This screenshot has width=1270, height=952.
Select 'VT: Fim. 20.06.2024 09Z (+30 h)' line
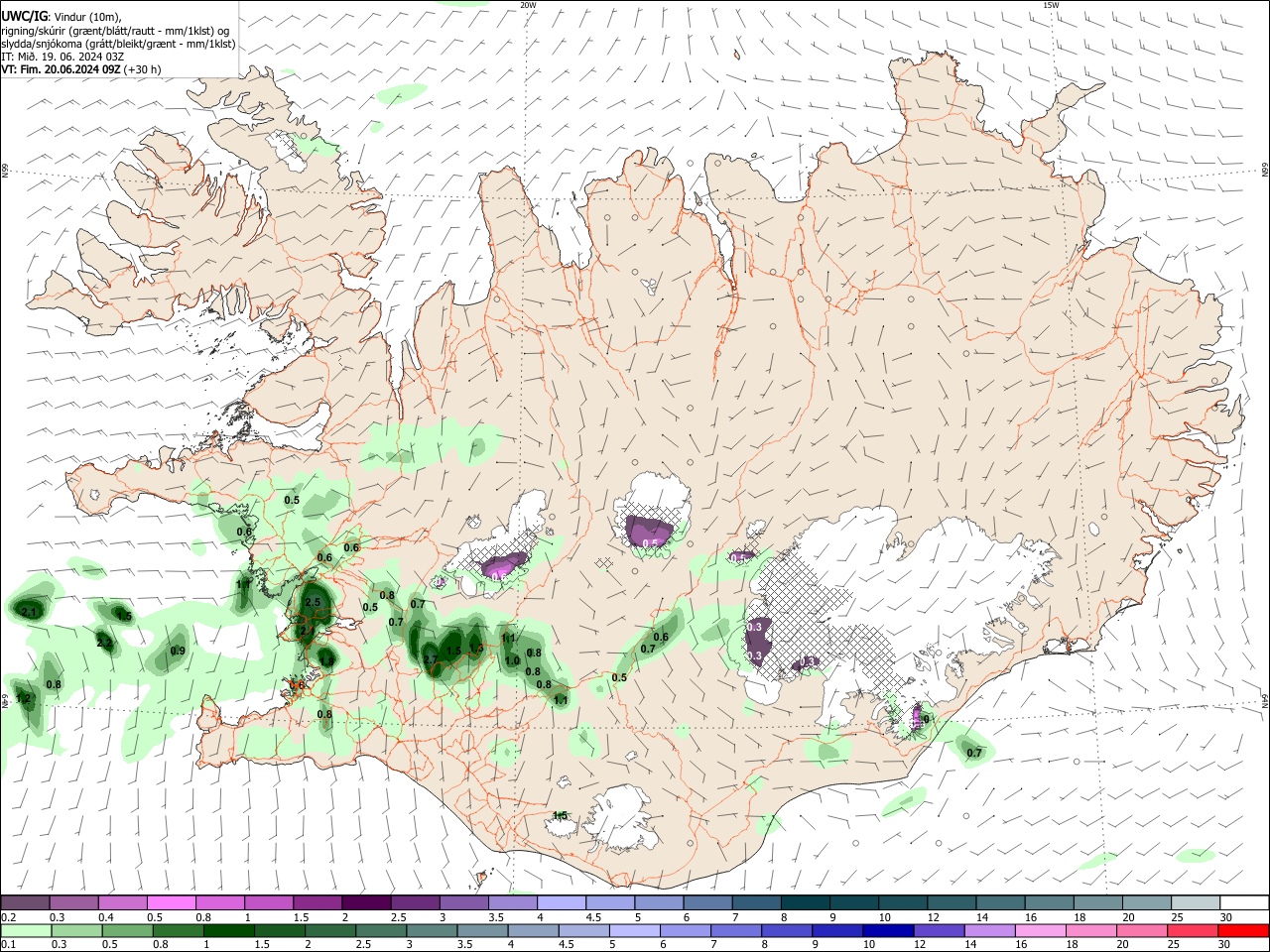[81, 69]
